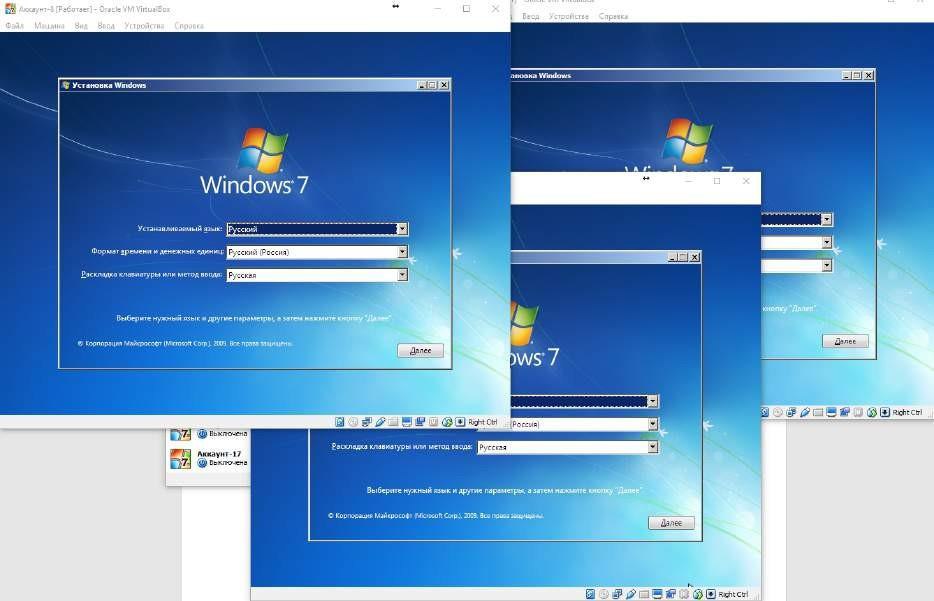Minimize setup dialog in right VM window
This screenshot has height=601, width=934.
(x=846, y=76)
